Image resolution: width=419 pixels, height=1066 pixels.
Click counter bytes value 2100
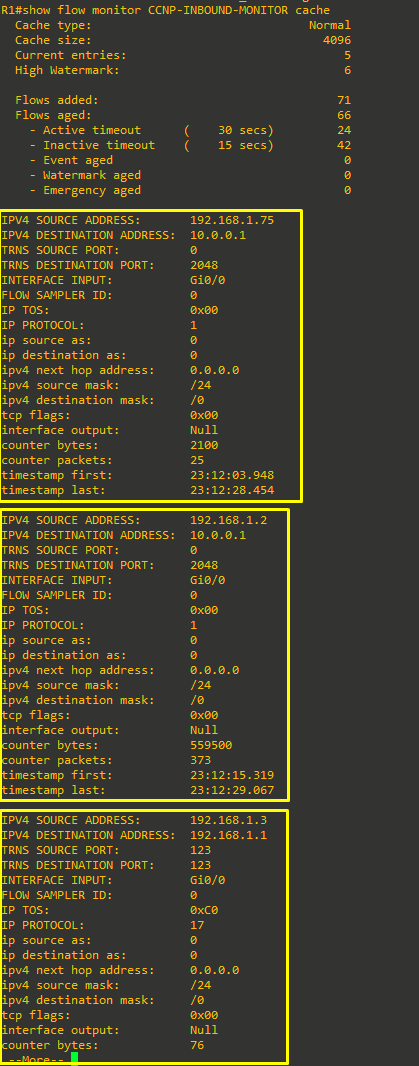click(x=204, y=445)
